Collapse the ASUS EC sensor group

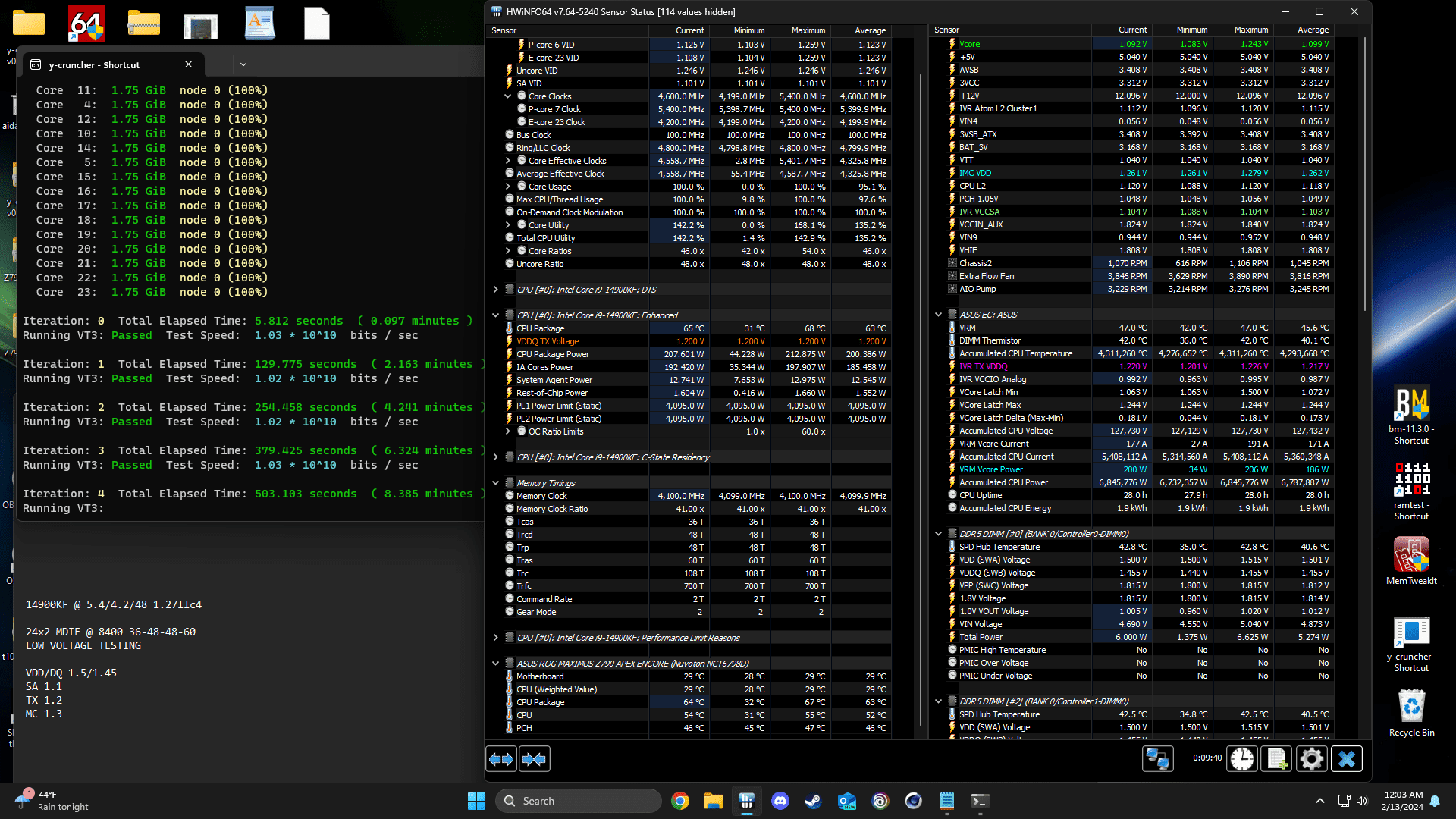click(938, 315)
